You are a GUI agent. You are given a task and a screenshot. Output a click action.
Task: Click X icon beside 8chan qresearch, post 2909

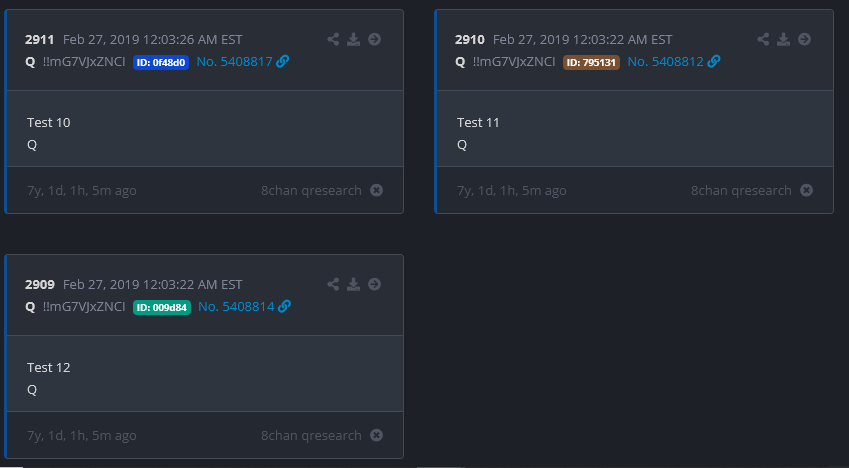click(x=376, y=435)
